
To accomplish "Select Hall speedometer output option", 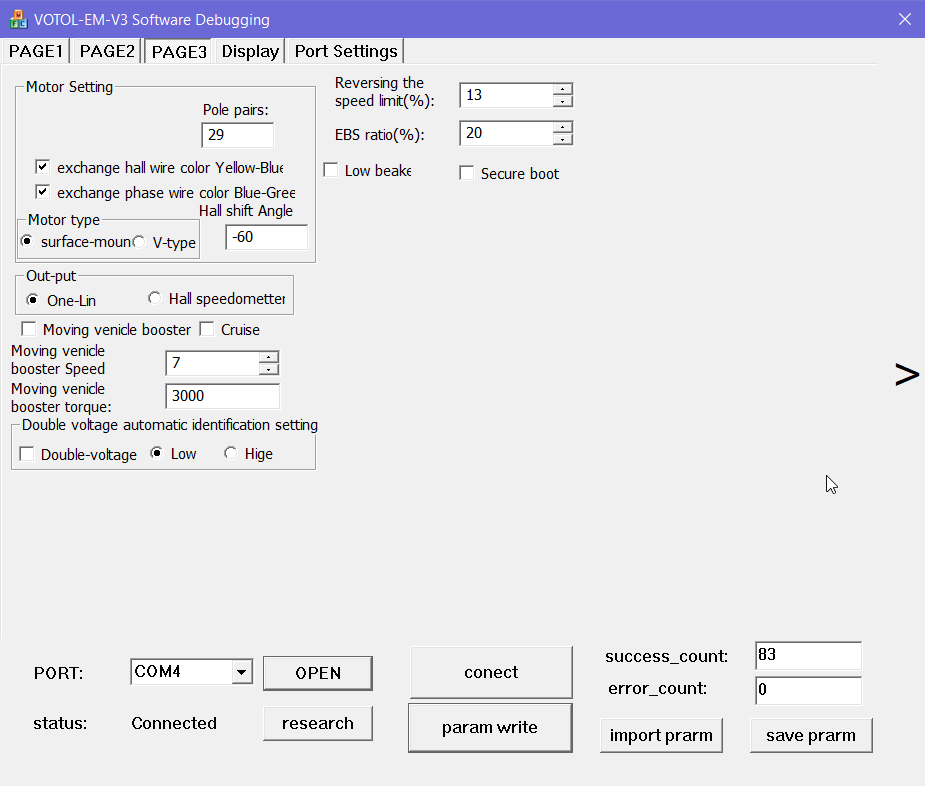I will tap(154, 298).
